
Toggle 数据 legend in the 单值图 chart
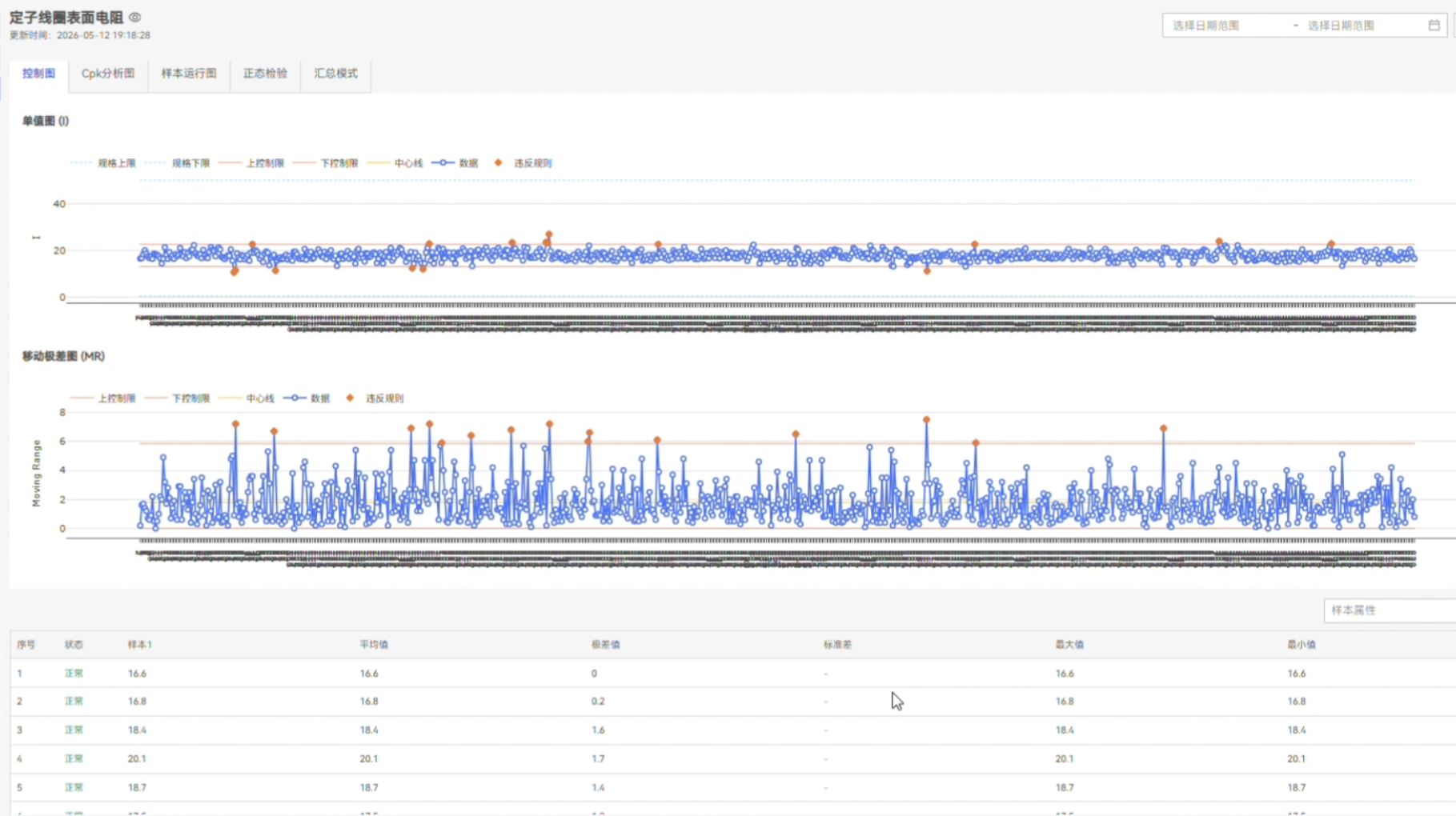[455, 163]
